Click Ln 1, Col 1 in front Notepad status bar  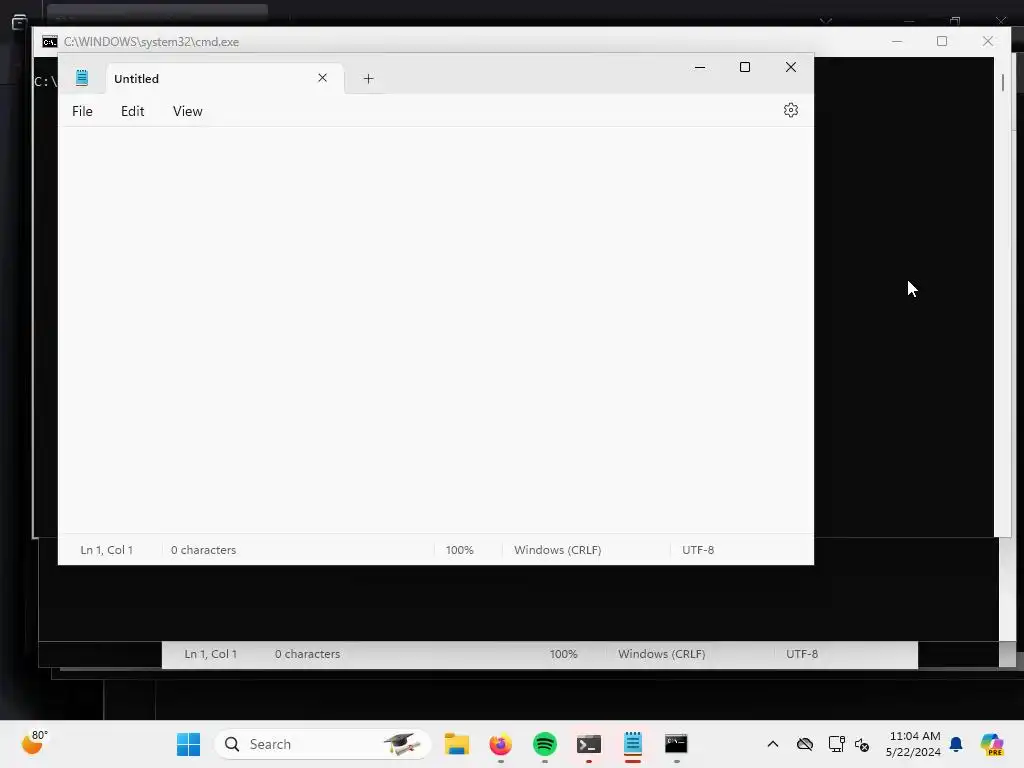pyautogui.click(x=106, y=550)
